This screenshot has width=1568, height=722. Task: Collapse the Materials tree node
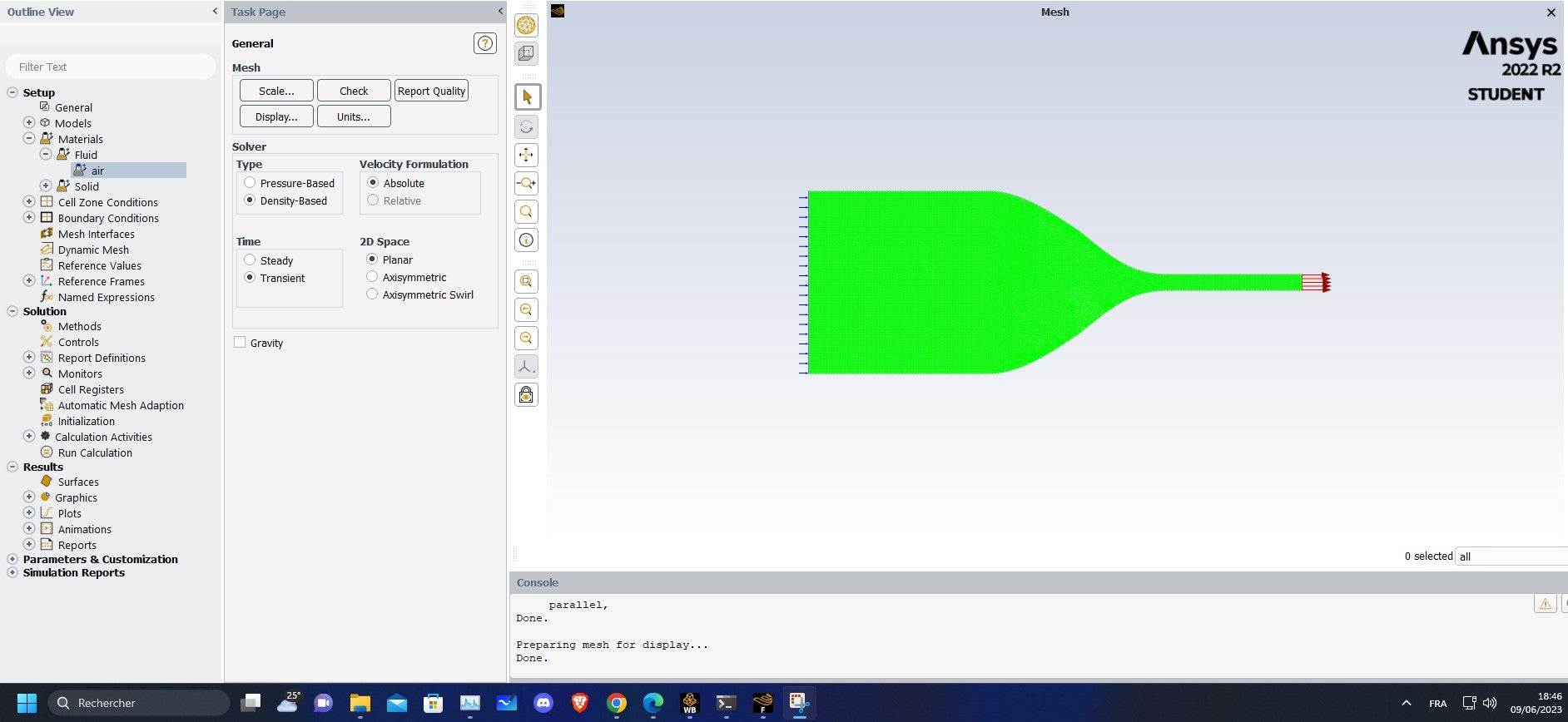(29, 138)
